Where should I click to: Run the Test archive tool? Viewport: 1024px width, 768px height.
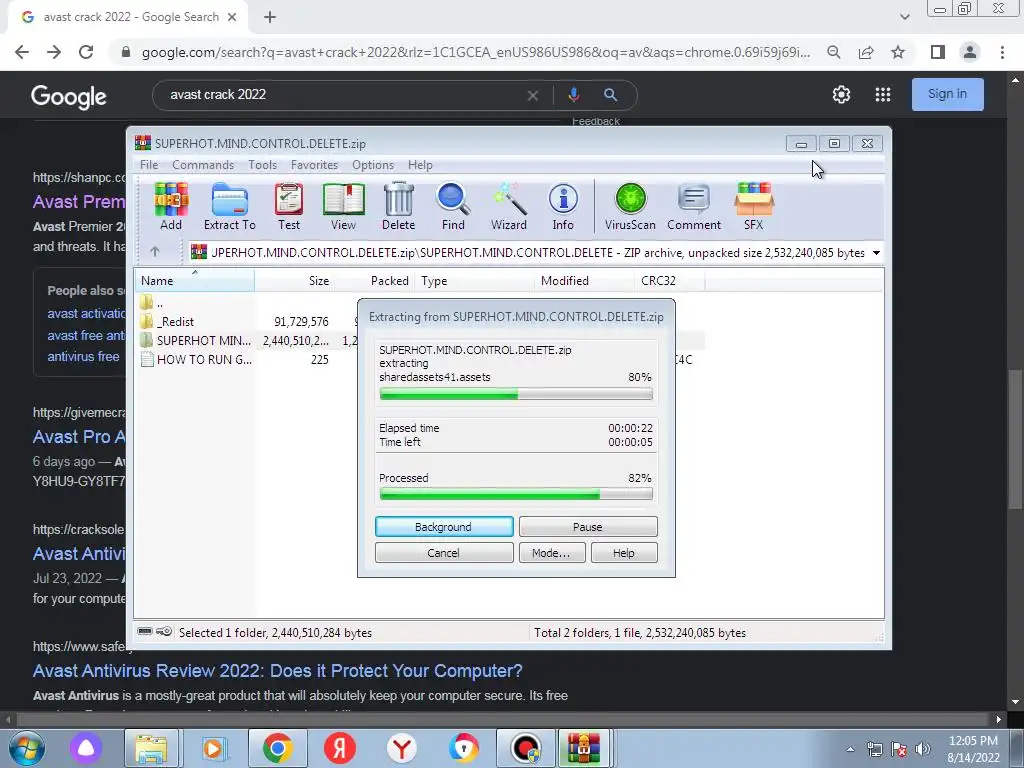click(x=289, y=206)
